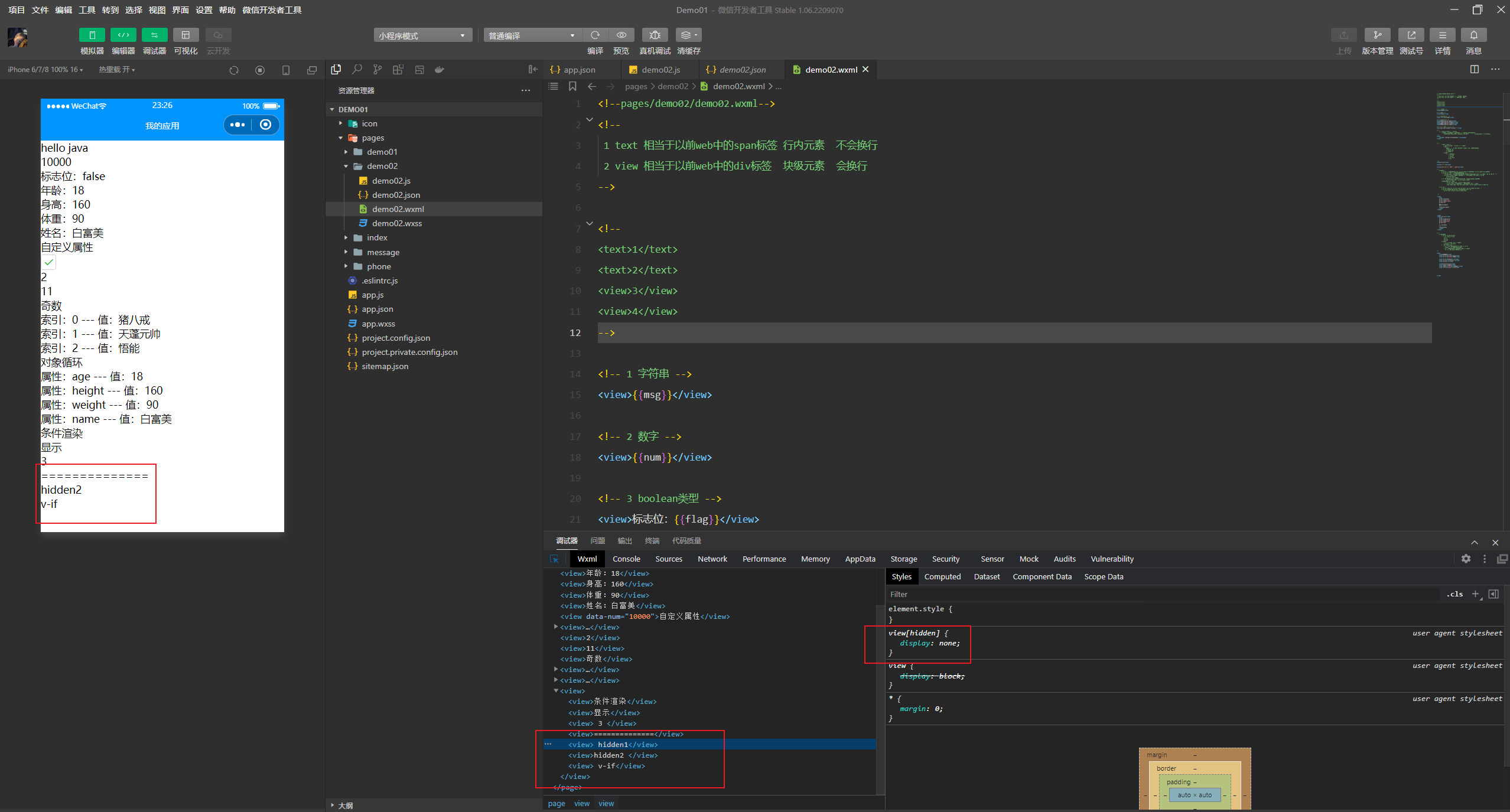Start 真机调试 real device debugging
1510x812 pixels.
pos(655,35)
